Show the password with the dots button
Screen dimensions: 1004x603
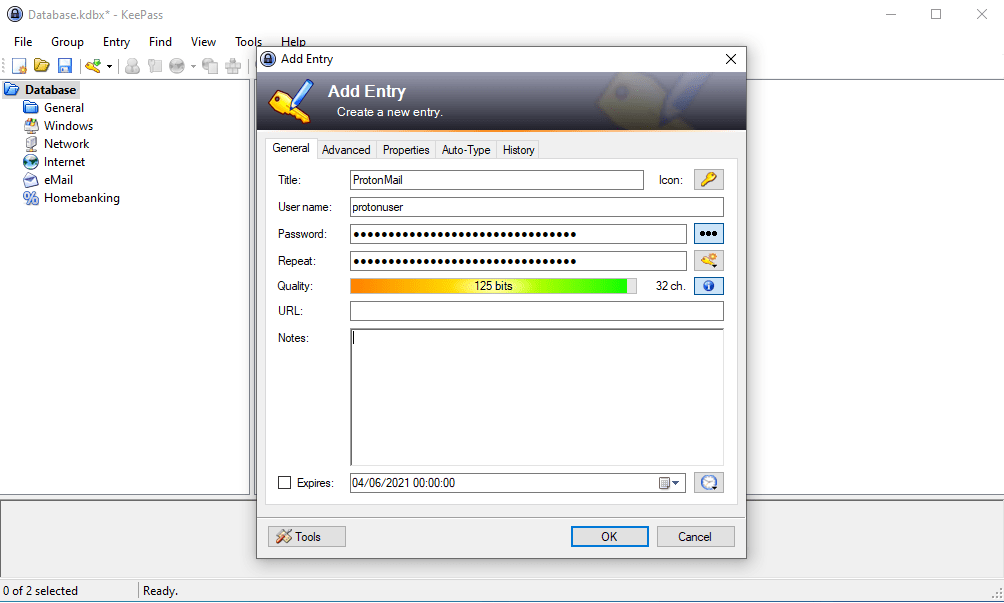point(709,233)
